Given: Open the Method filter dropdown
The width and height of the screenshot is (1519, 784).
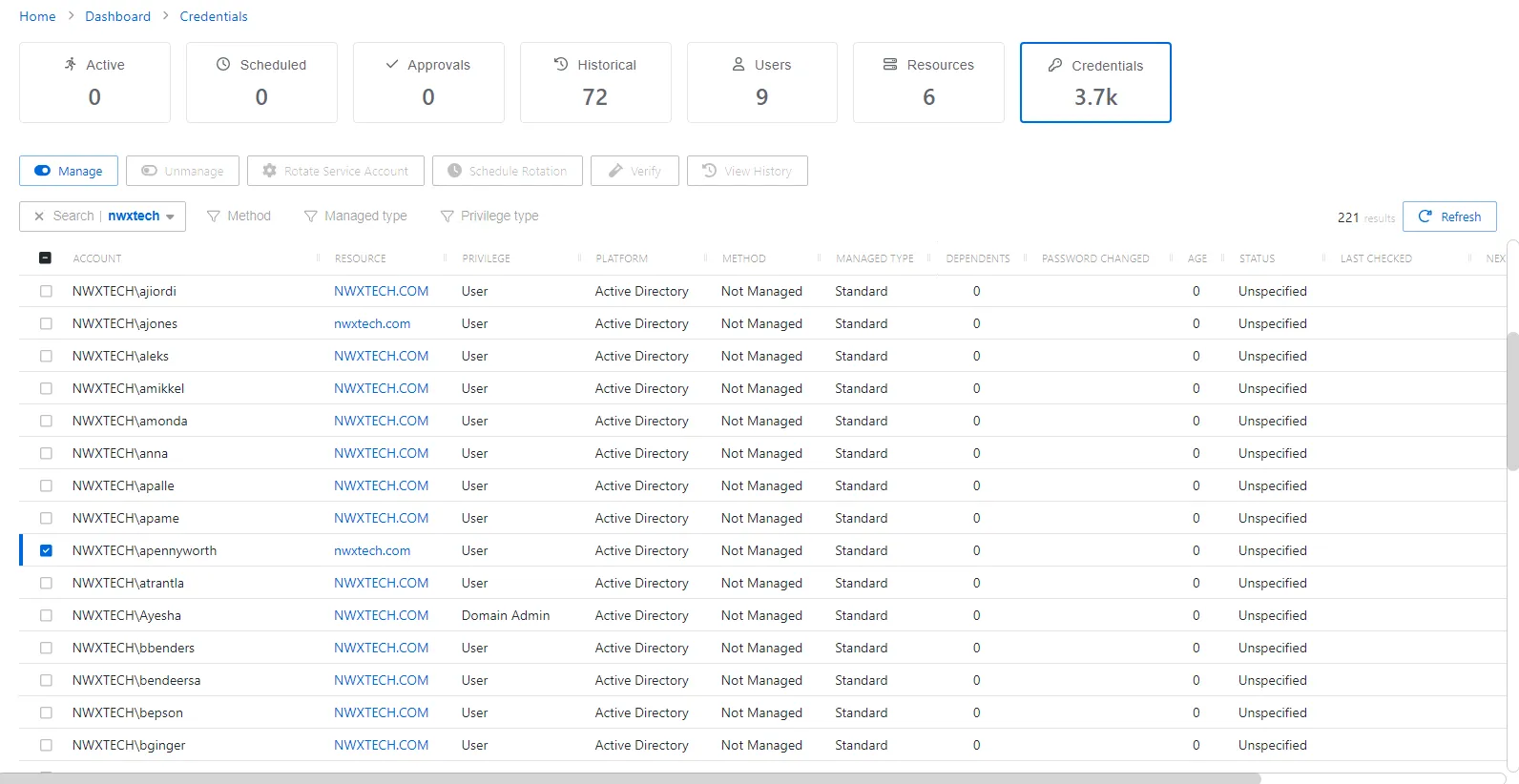Looking at the screenshot, I should [x=239, y=217].
